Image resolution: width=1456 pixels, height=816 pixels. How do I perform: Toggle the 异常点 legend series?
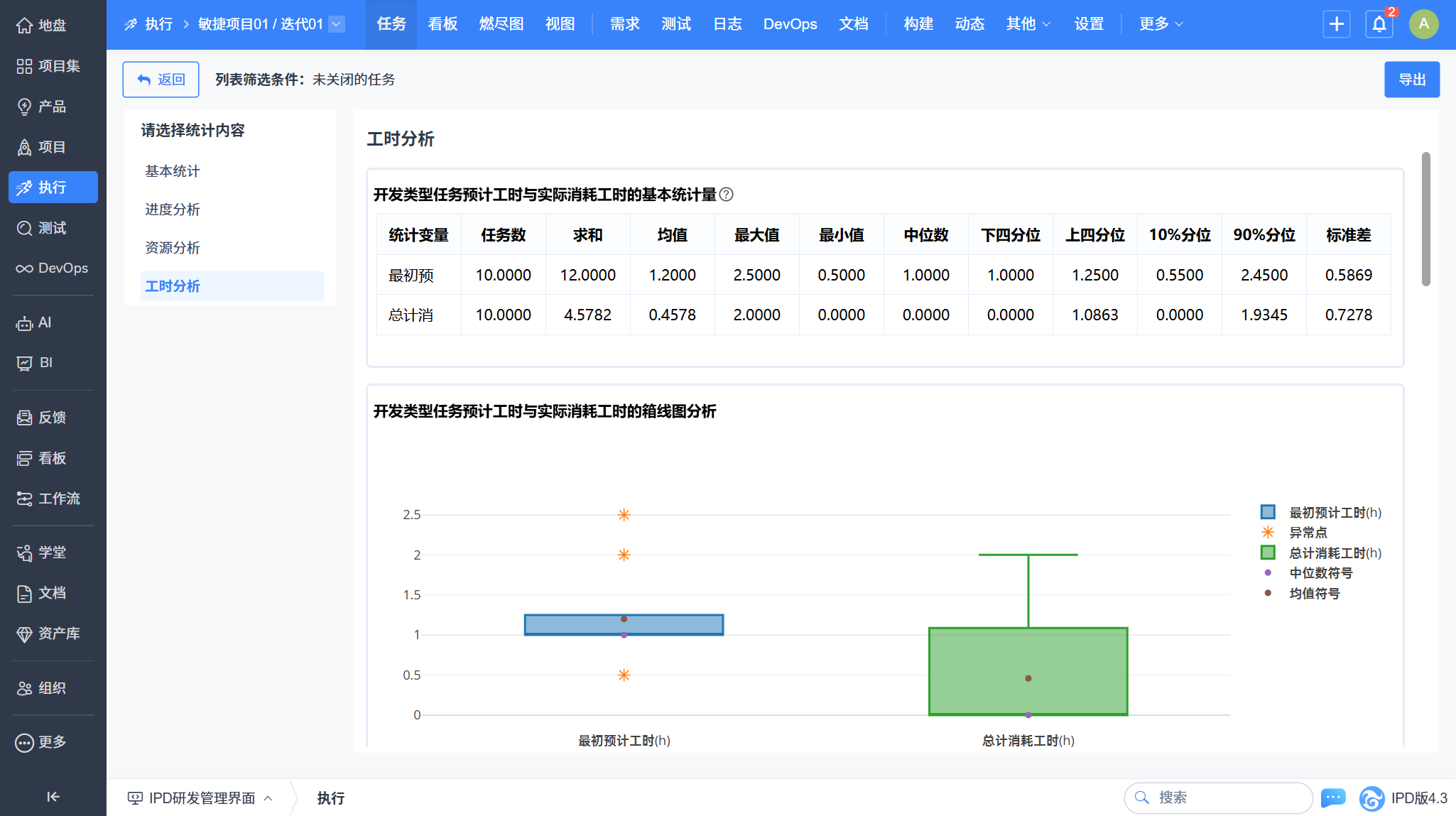click(1307, 533)
